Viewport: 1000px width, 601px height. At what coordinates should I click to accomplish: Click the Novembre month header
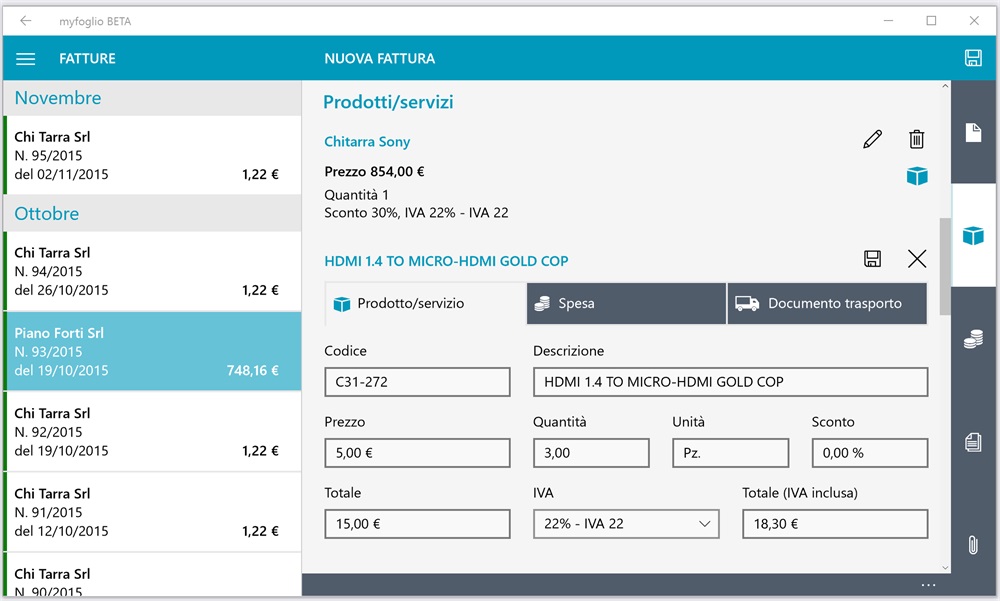152,98
